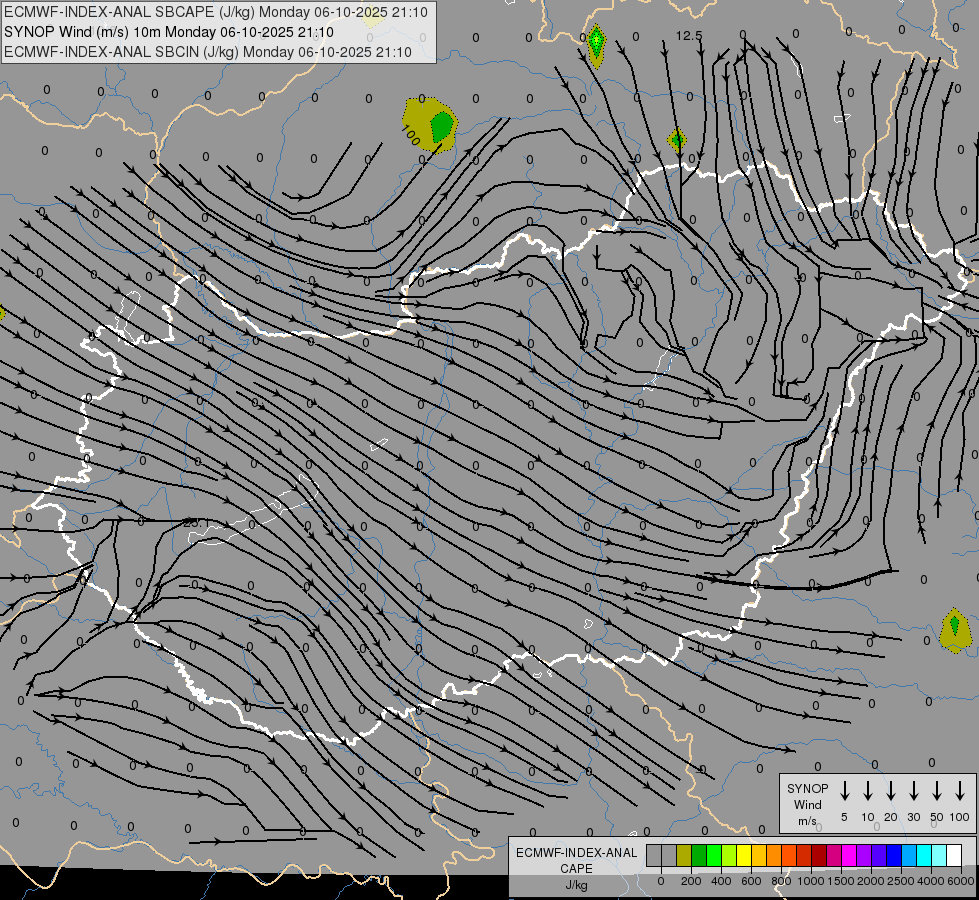Click the 2000 tick label on CAPE scale
The width and height of the screenshot is (979, 900).
[x=871, y=881]
